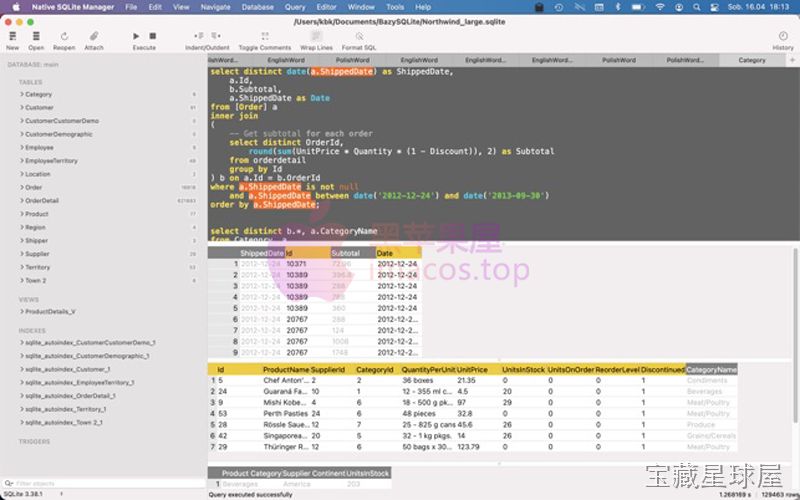Viewport: 800px width, 500px height.
Task: Click the Wrap Lines toolbar icon
Action: pyautogui.click(x=316, y=36)
